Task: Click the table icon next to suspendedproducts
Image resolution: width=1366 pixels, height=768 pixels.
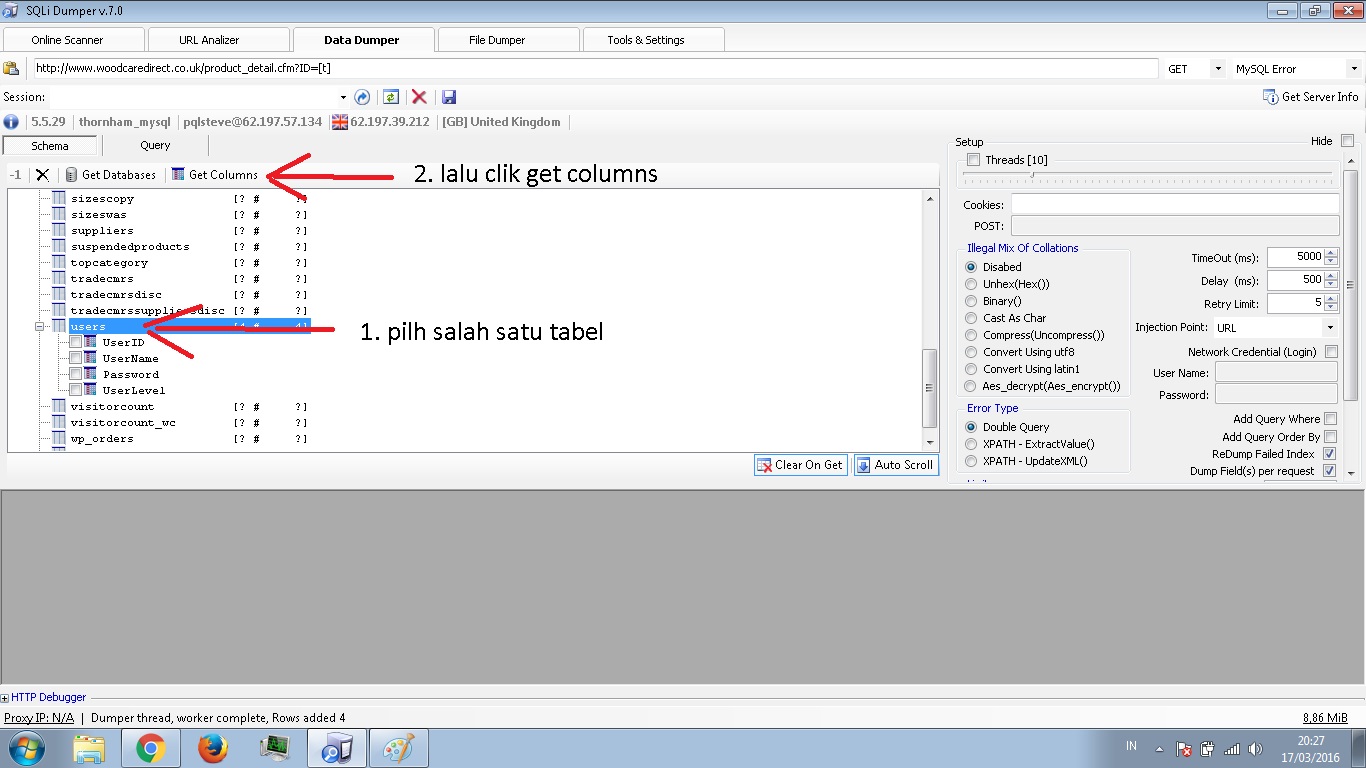Action: pos(59,246)
